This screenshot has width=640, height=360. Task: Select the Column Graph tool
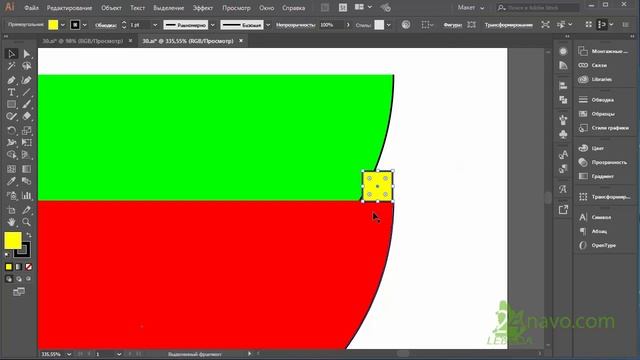[x=27, y=196]
